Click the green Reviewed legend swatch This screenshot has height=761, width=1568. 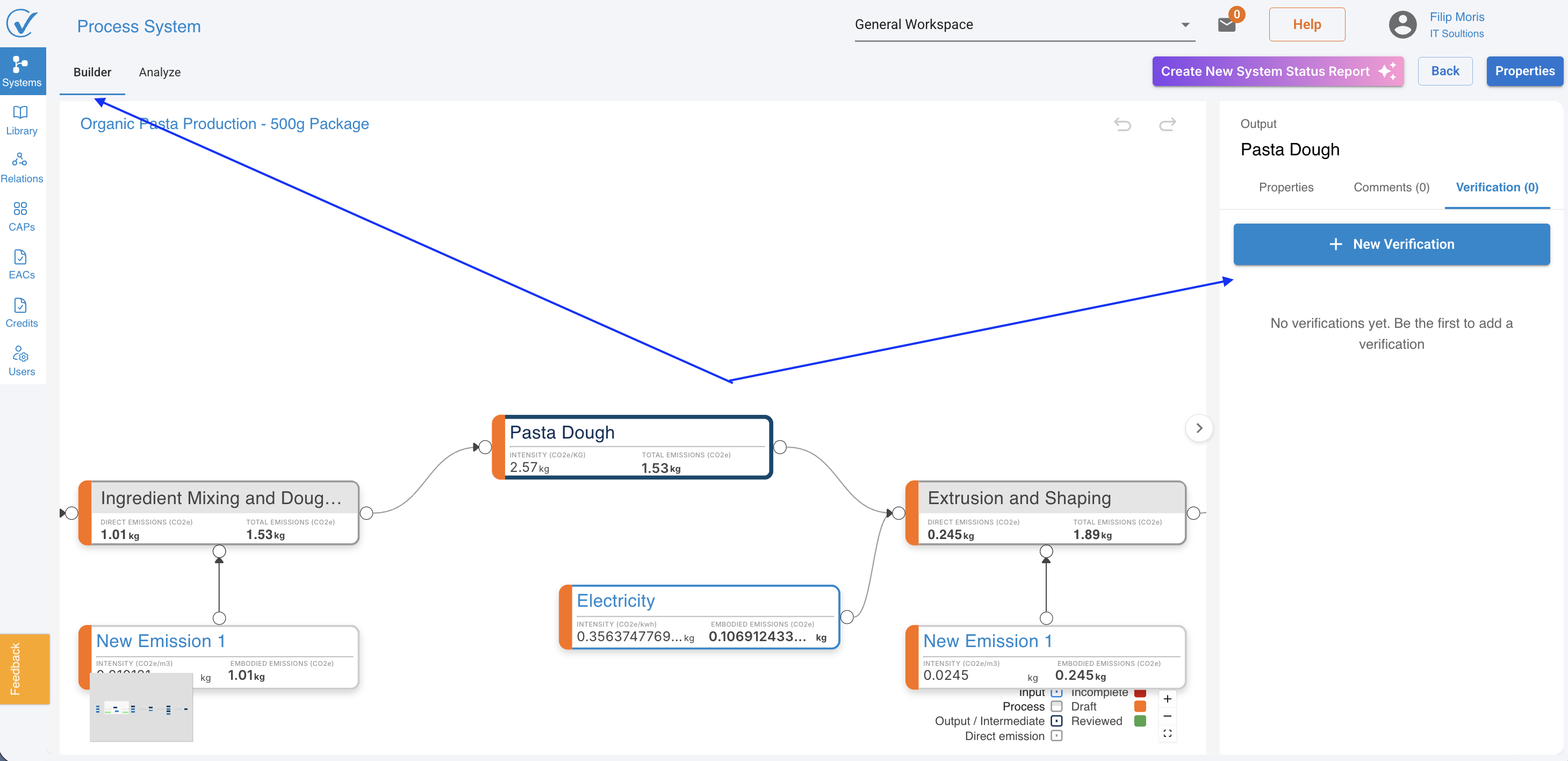pos(1140,721)
